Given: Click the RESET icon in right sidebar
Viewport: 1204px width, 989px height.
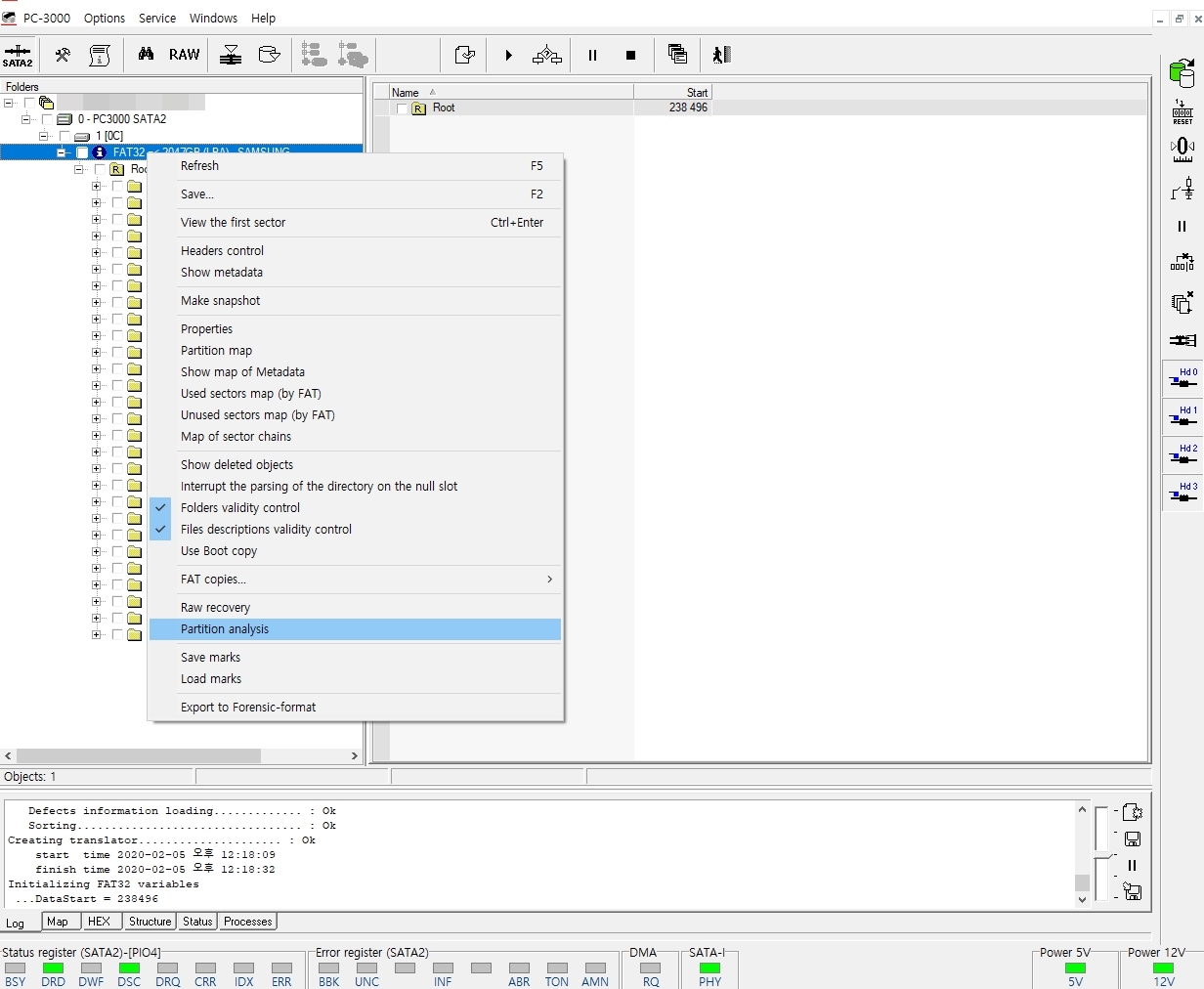Looking at the screenshot, I should 1182,111.
